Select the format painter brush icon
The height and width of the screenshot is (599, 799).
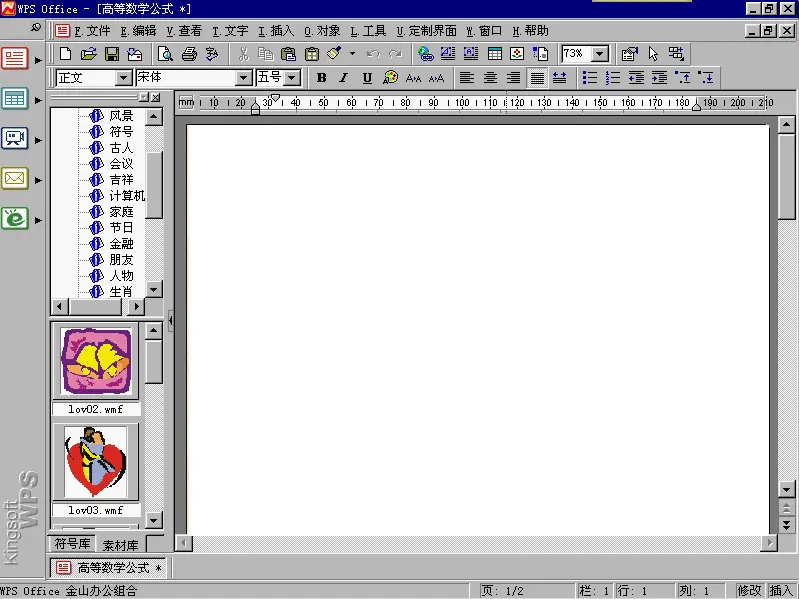[x=334, y=54]
